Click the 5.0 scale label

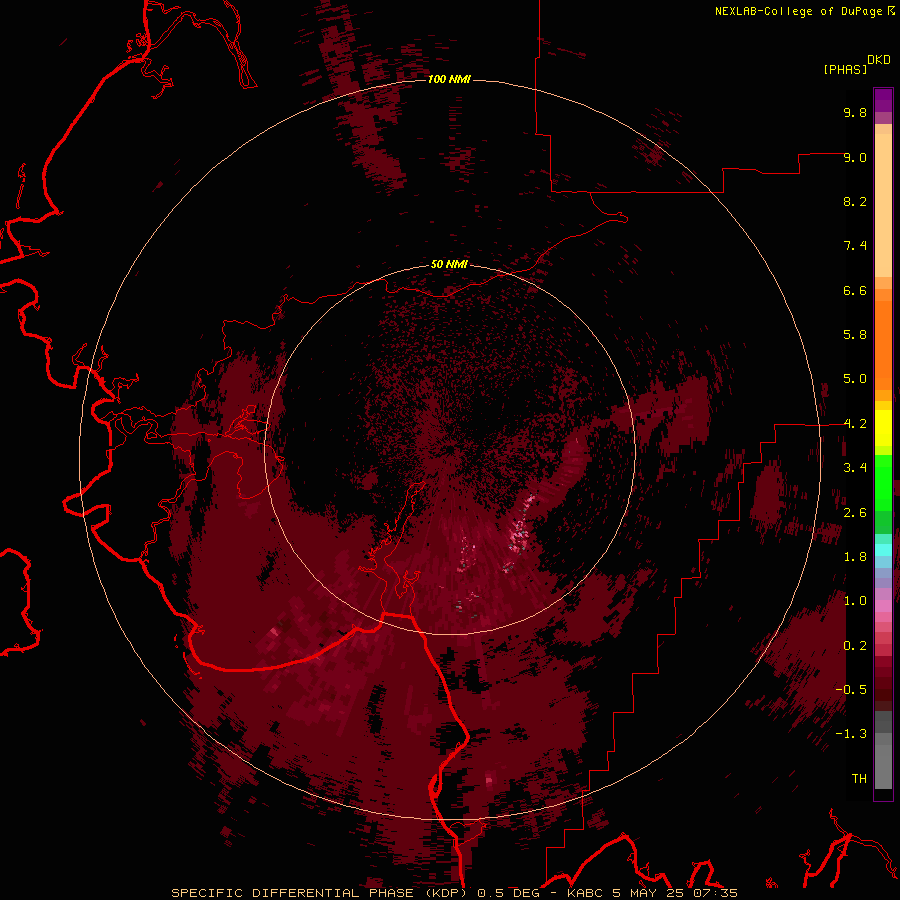coord(855,379)
